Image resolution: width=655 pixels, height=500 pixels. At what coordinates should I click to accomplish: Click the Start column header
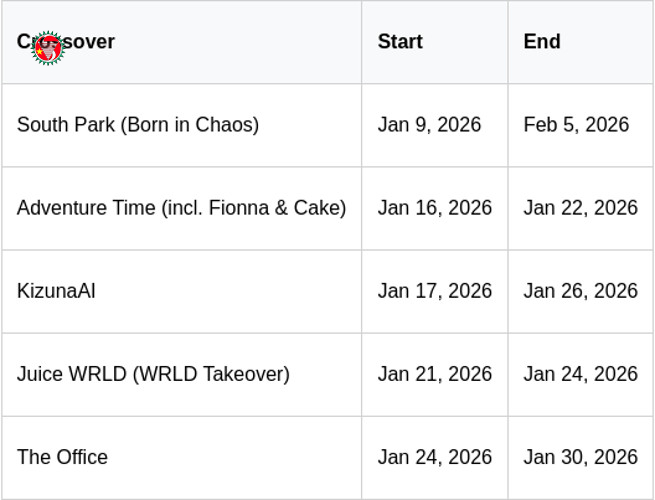[x=400, y=42]
